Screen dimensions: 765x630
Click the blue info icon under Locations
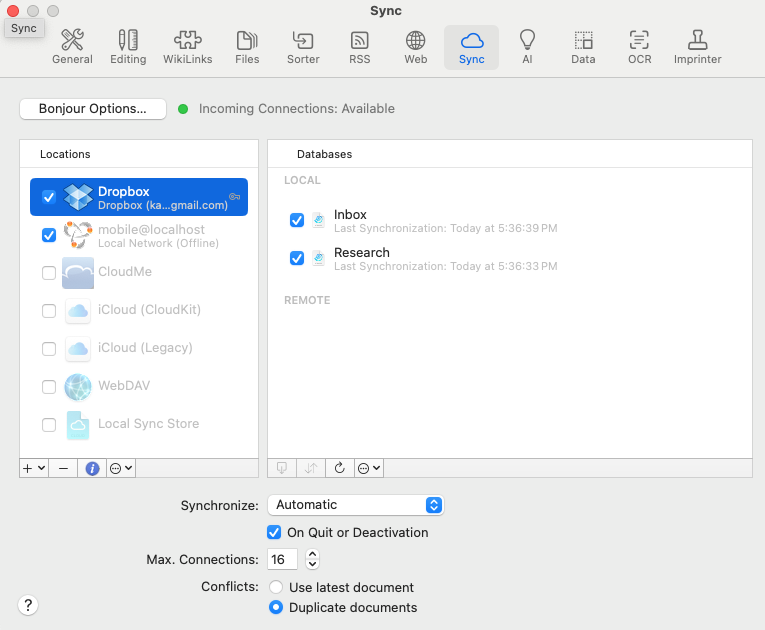pos(92,468)
